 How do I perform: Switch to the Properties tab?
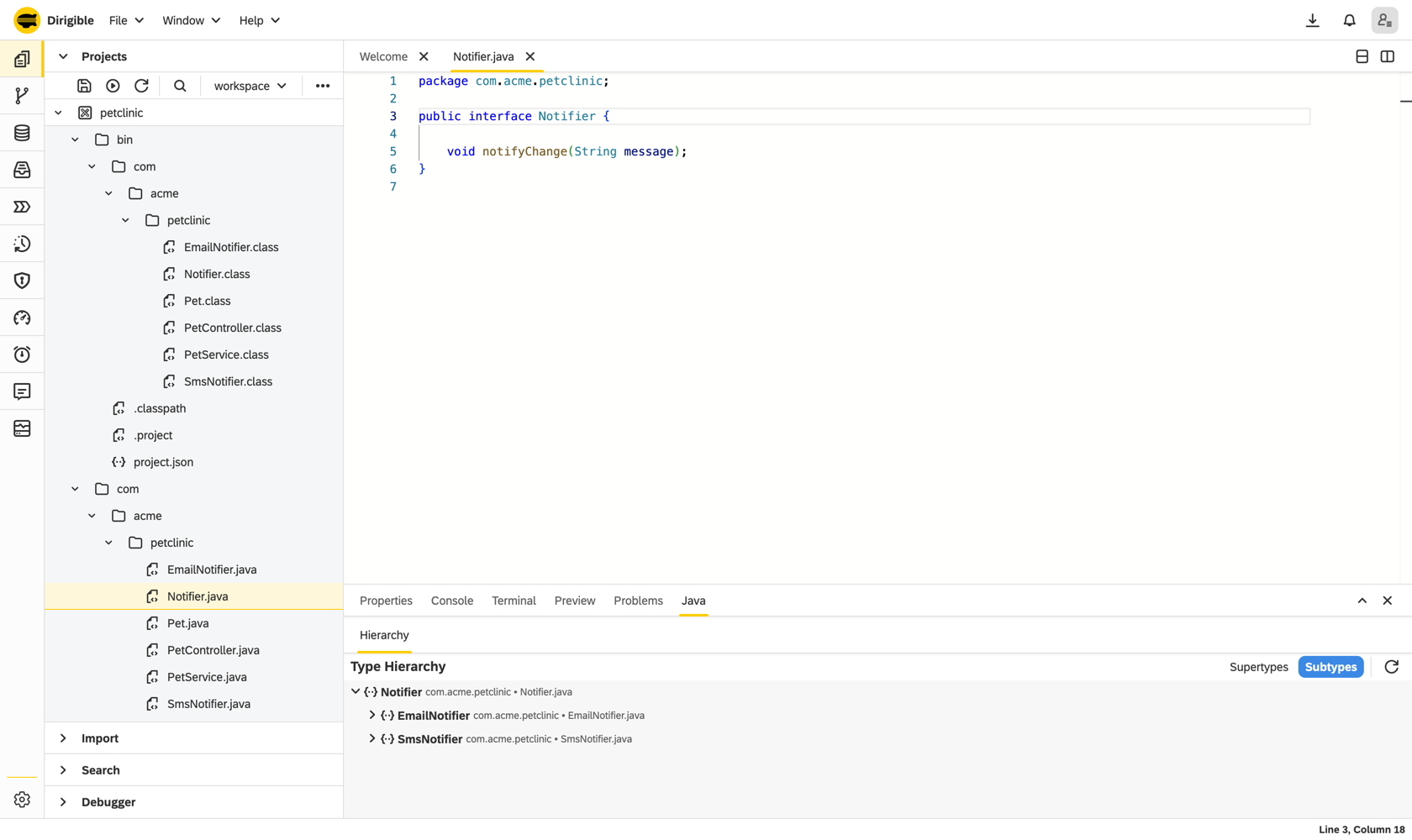click(386, 601)
